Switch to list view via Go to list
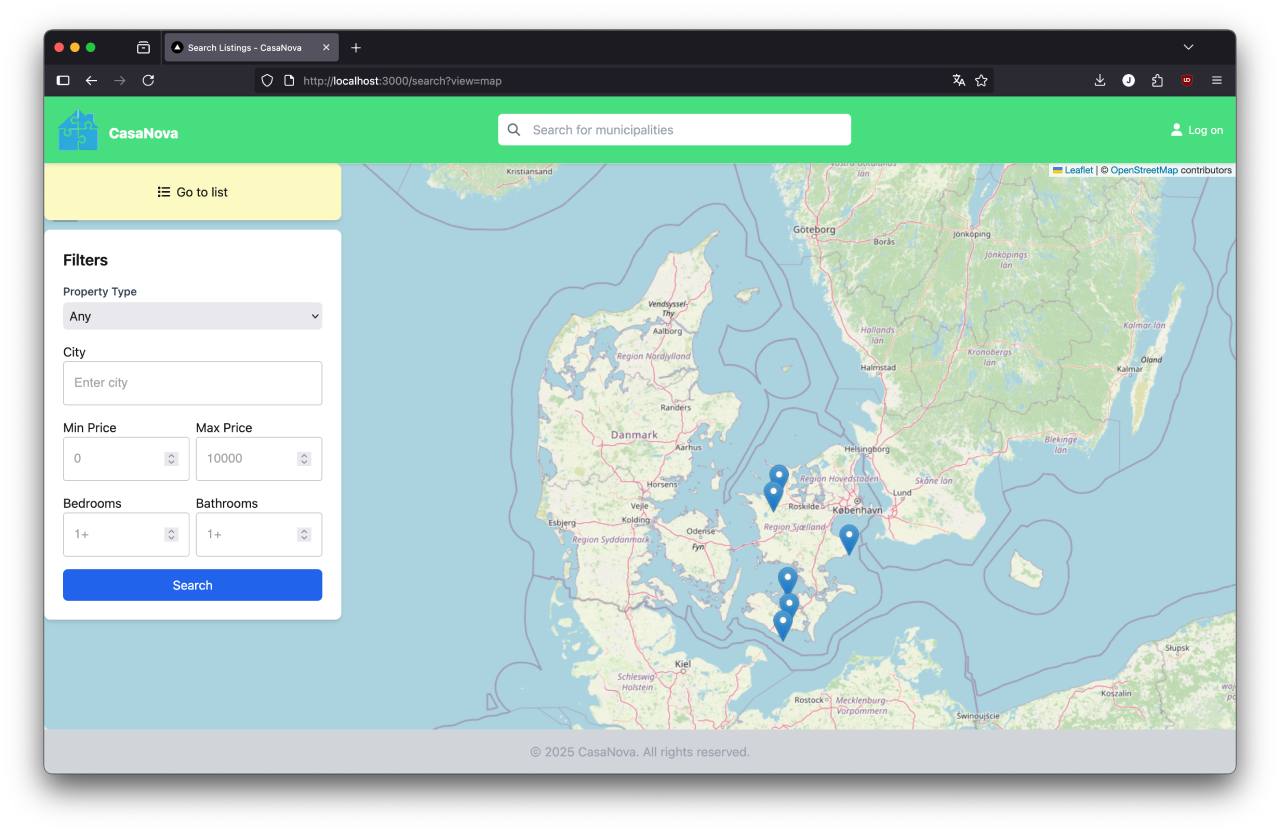The width and height of the screenshot is (1280, 832). 192,192
